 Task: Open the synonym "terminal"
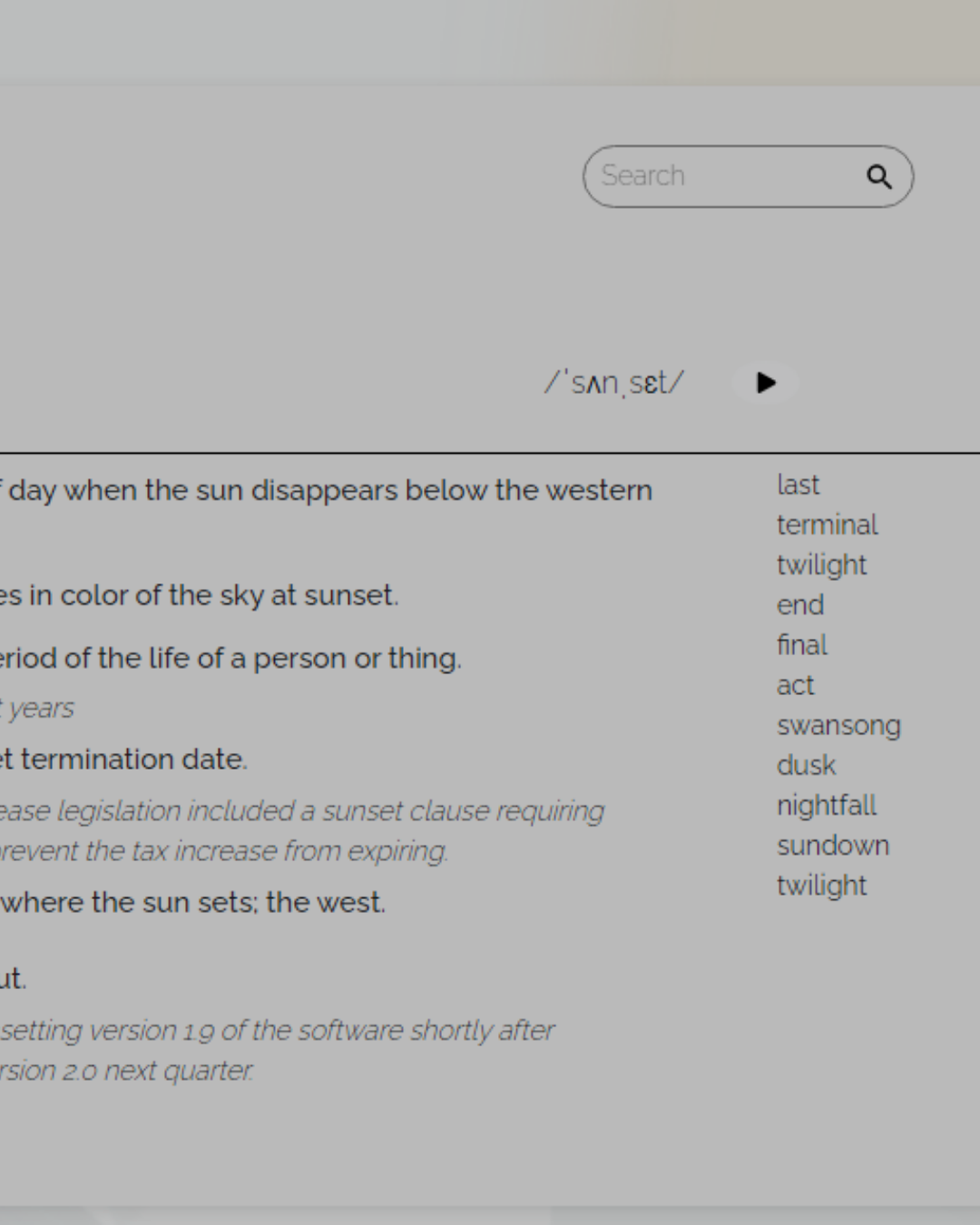[x=827, y=525]
